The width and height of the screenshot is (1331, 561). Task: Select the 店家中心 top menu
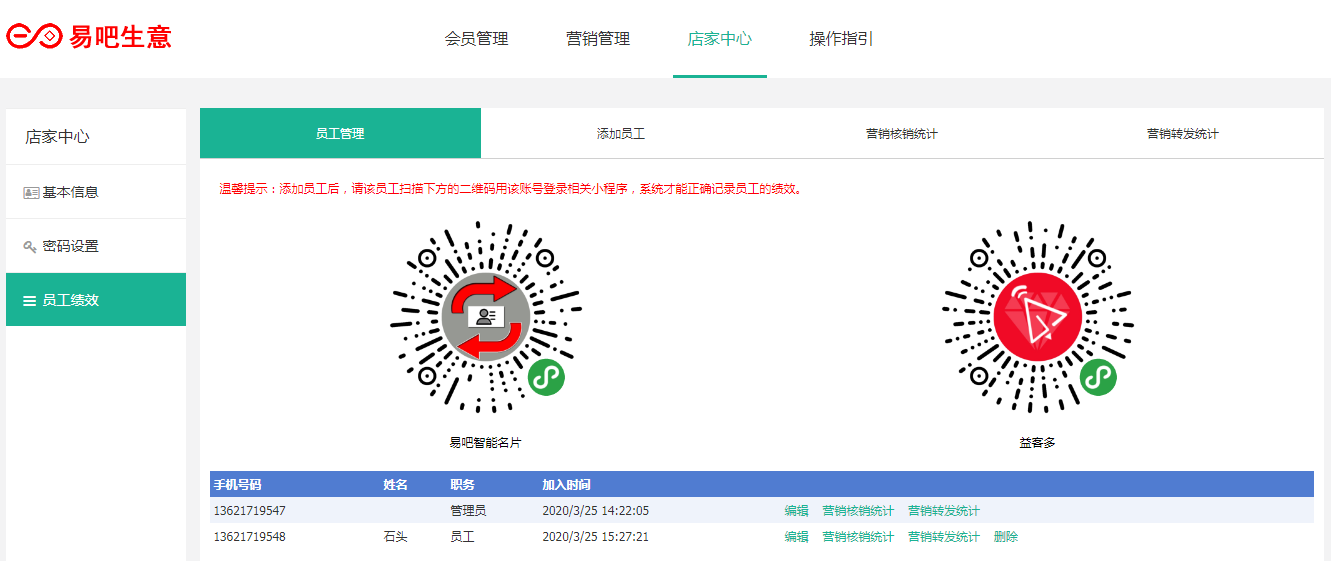coord(719,39)
